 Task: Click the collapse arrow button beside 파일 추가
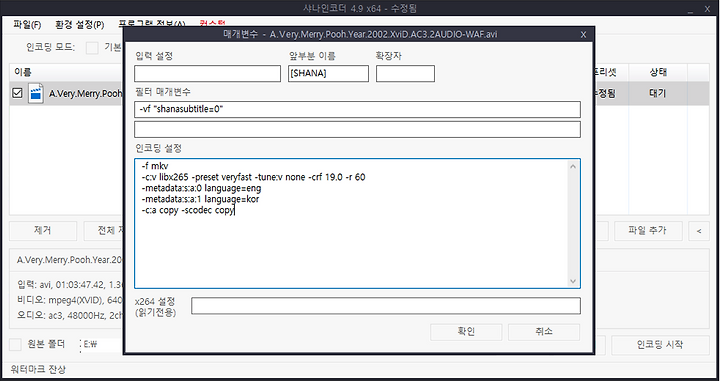point(699,230)
